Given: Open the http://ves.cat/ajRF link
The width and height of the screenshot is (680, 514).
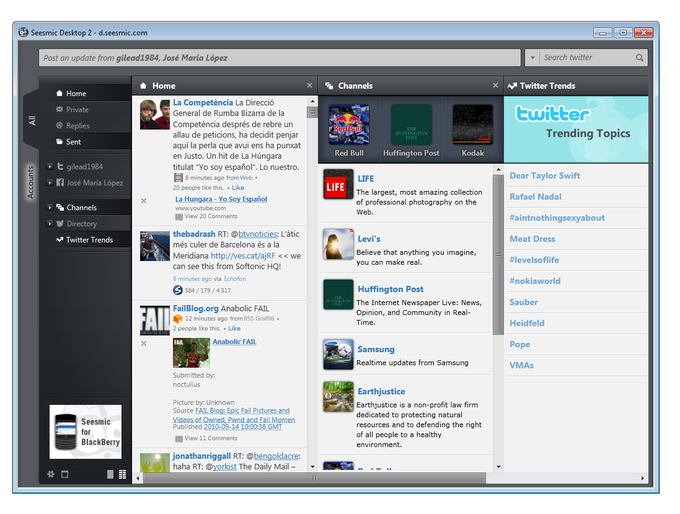Looking at the screenshot, I should [x=243, y=255].
